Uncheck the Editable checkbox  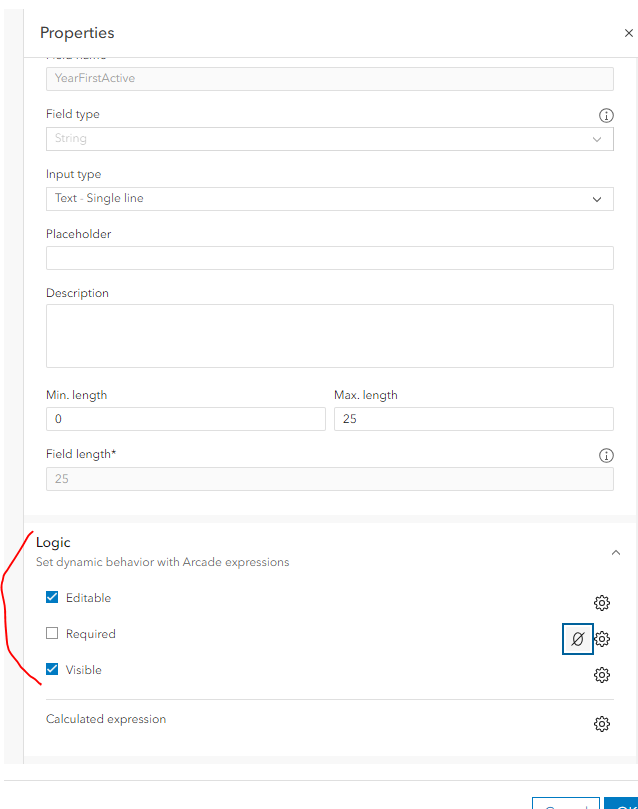click(52, 598)
